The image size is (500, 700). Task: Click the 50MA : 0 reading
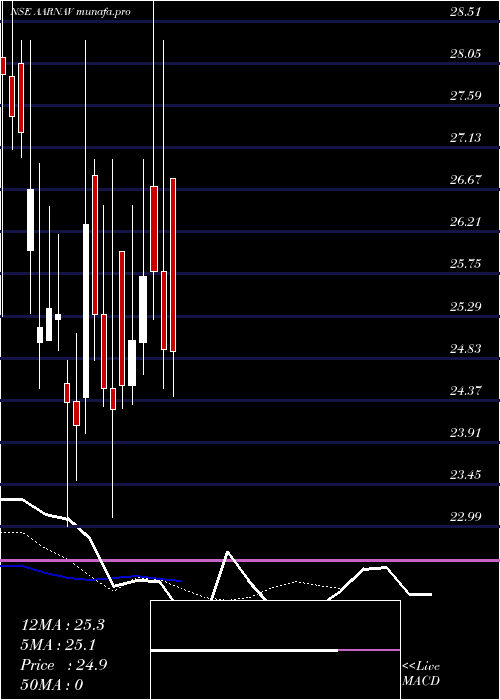click(x=52, y=685)
